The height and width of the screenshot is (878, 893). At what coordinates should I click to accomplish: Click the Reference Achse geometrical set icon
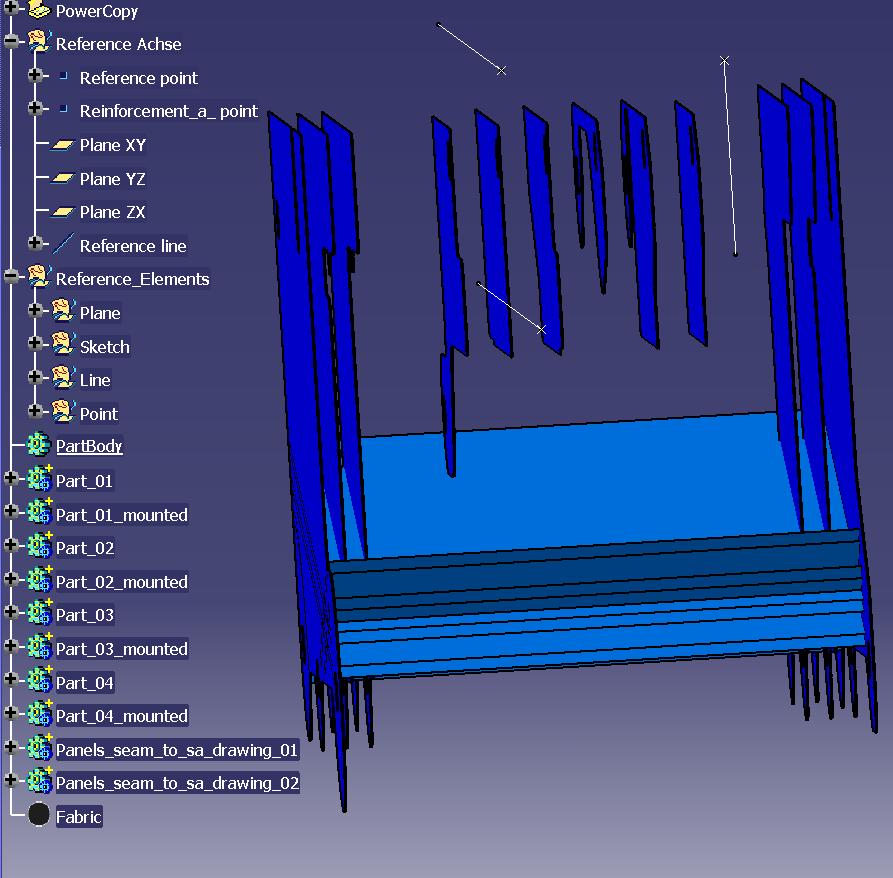click(39, 42)
